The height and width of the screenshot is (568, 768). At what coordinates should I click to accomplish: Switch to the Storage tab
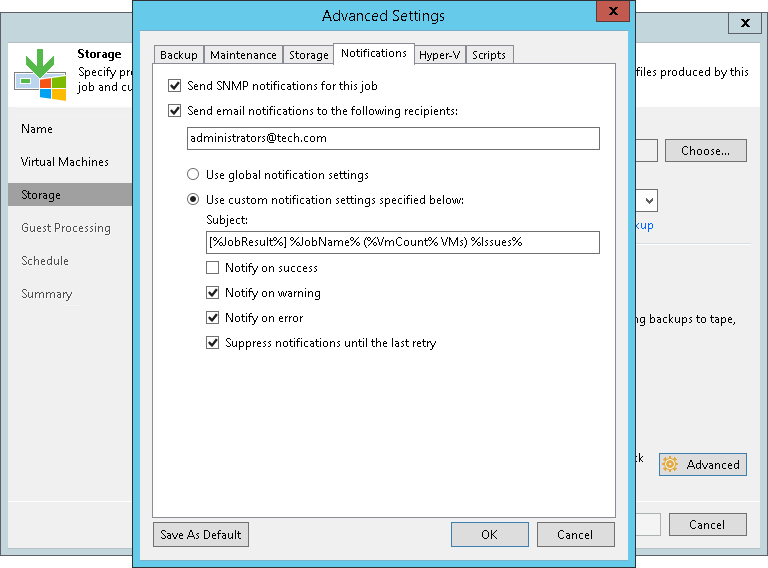click(x=309, y=55)
